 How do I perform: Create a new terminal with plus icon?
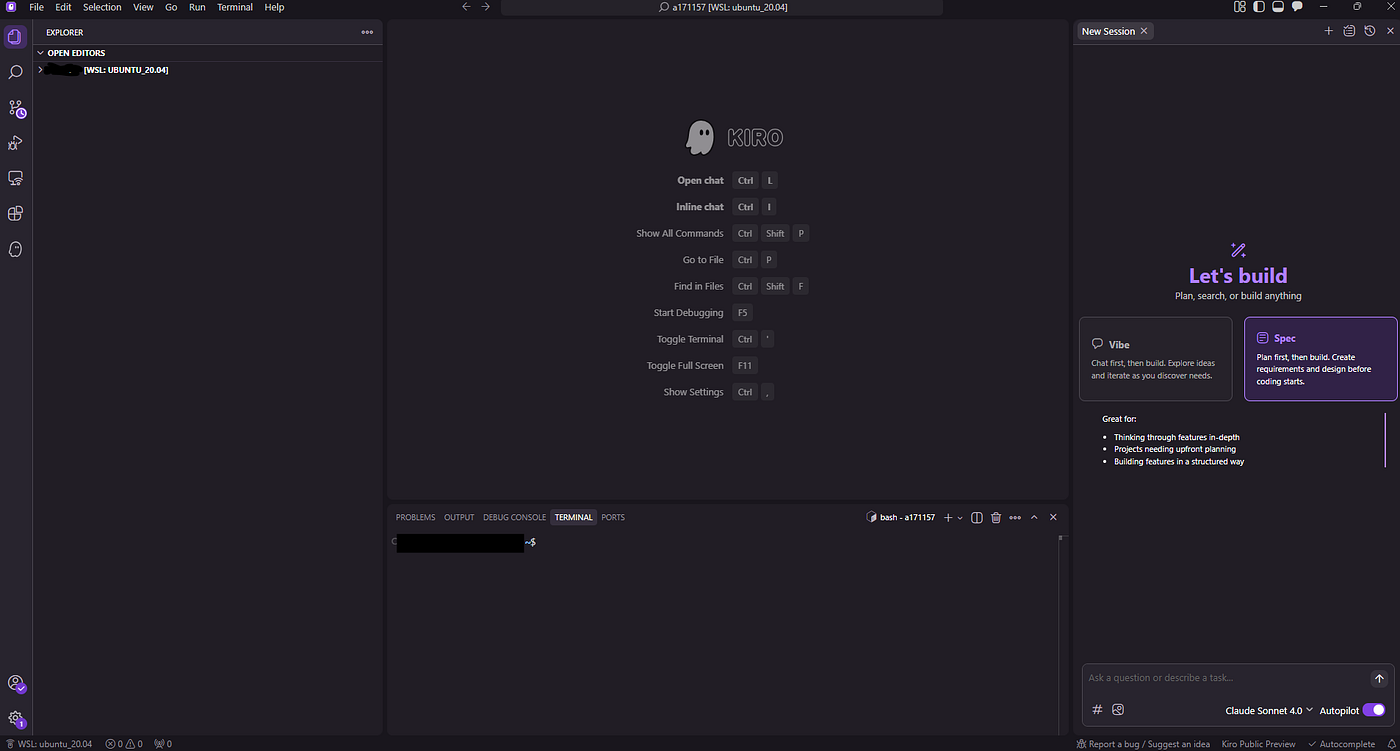[x=948, y=517]
